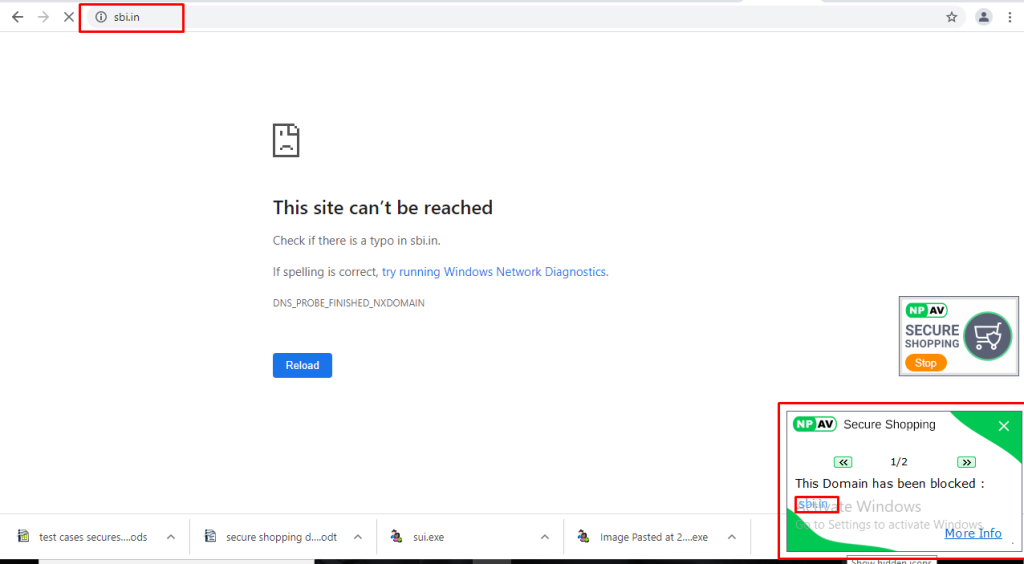The image size is (1024, 564).
Task: Click the browser back arrow
Action: (x=17, y=17)
